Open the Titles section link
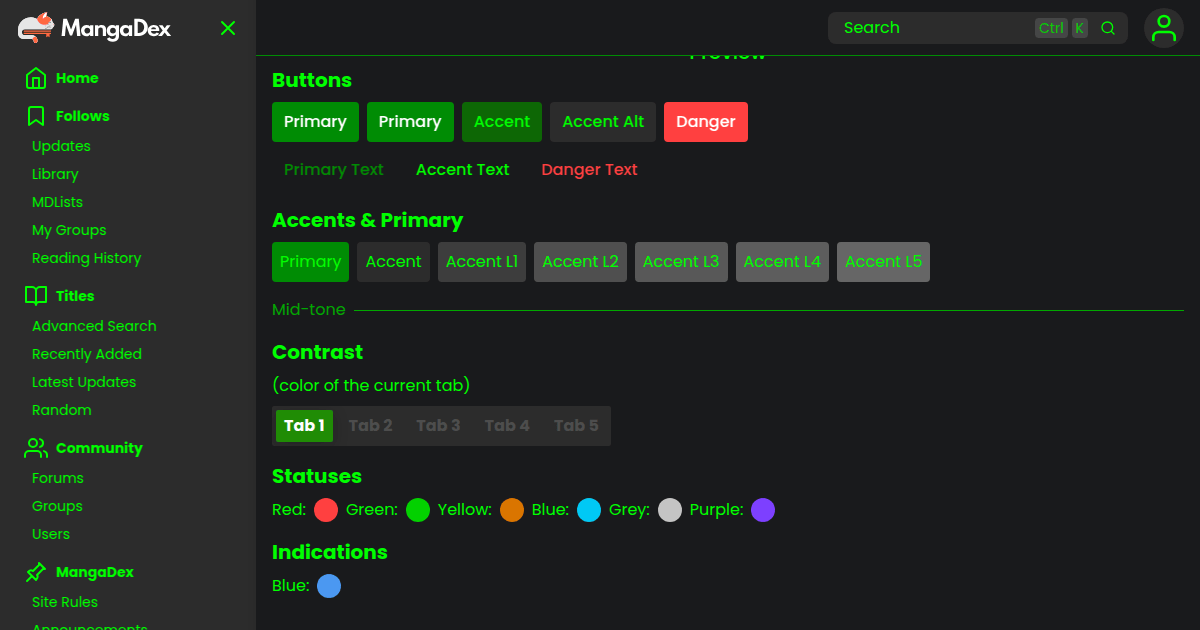1200x630 pixels. coord(75,296)
